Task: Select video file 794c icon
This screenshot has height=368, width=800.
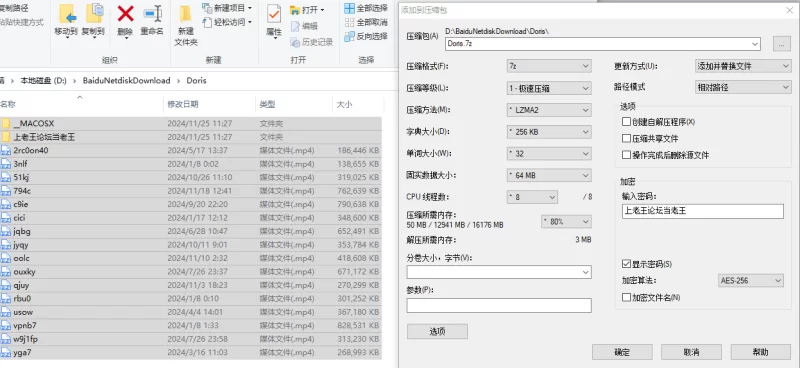Action: [x=6, y=191]
